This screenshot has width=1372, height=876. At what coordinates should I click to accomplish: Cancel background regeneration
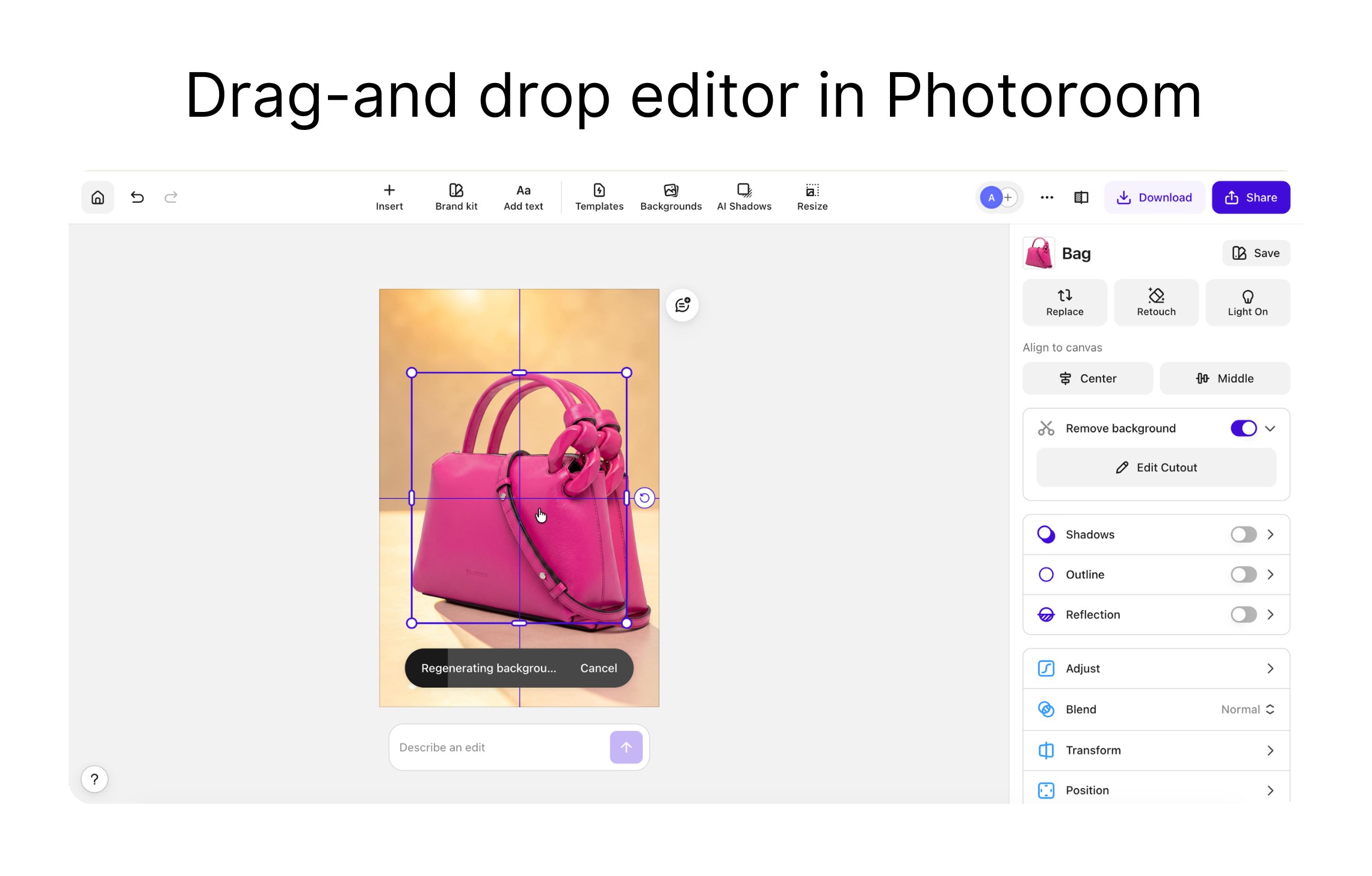598,668
